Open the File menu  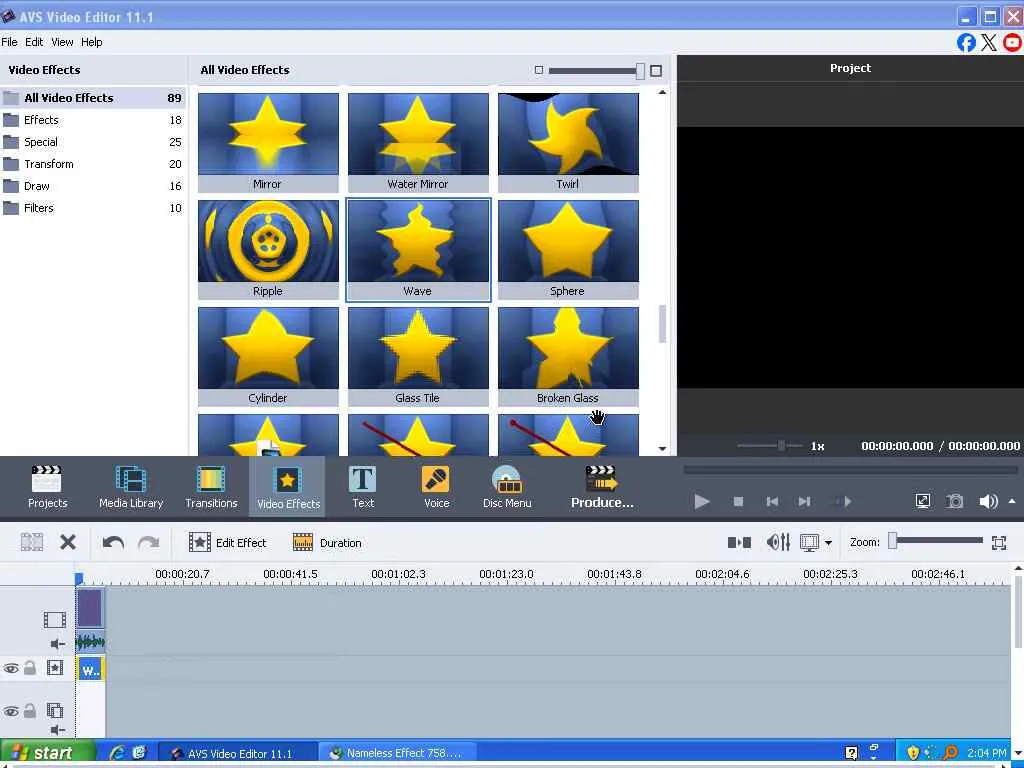(x=9, y=42)
